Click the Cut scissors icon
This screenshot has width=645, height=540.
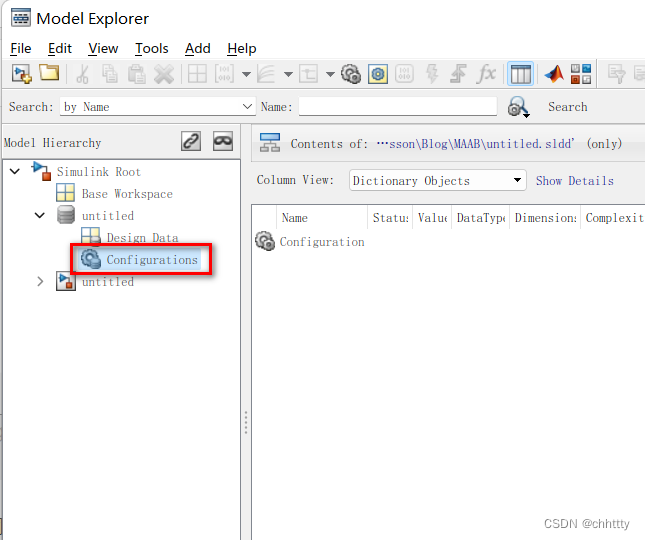click(83, 74)
